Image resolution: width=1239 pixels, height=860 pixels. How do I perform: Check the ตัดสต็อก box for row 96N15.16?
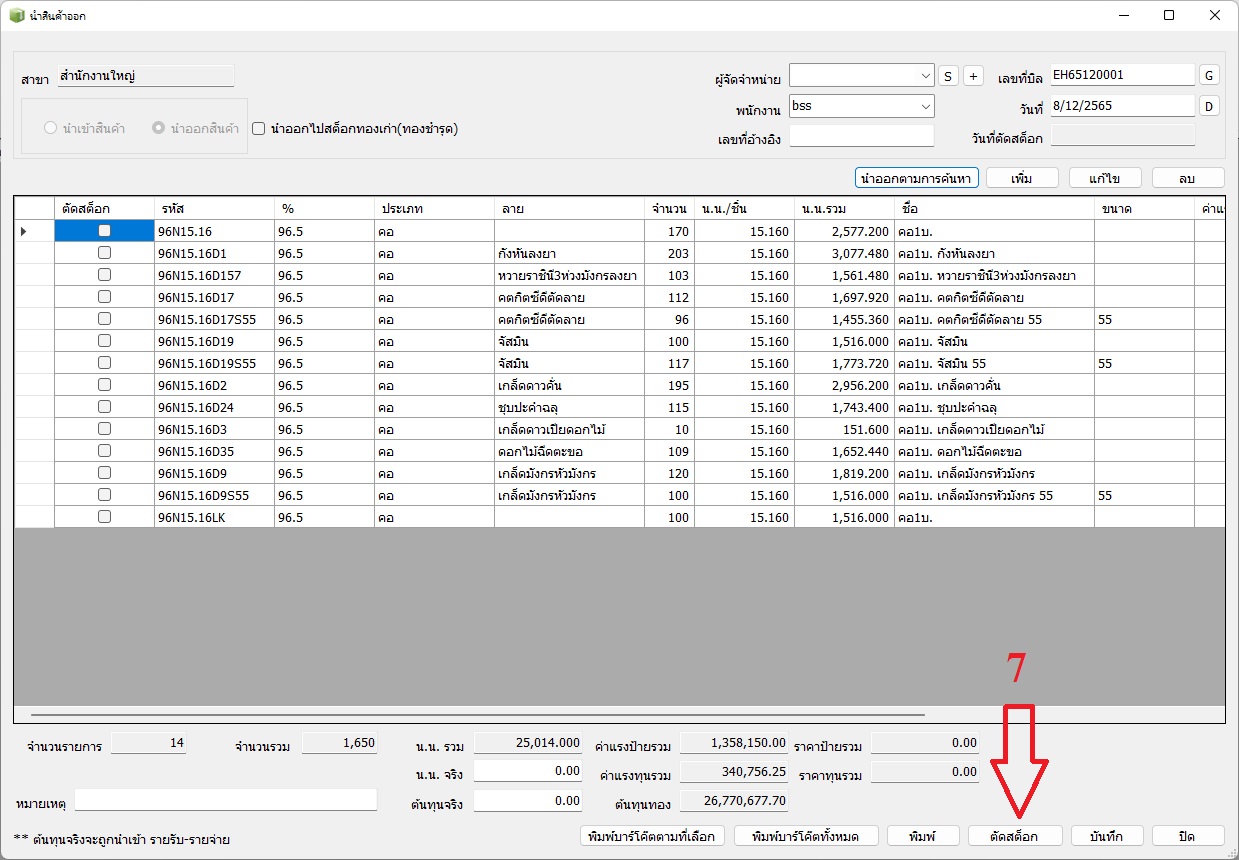(104, 231)
